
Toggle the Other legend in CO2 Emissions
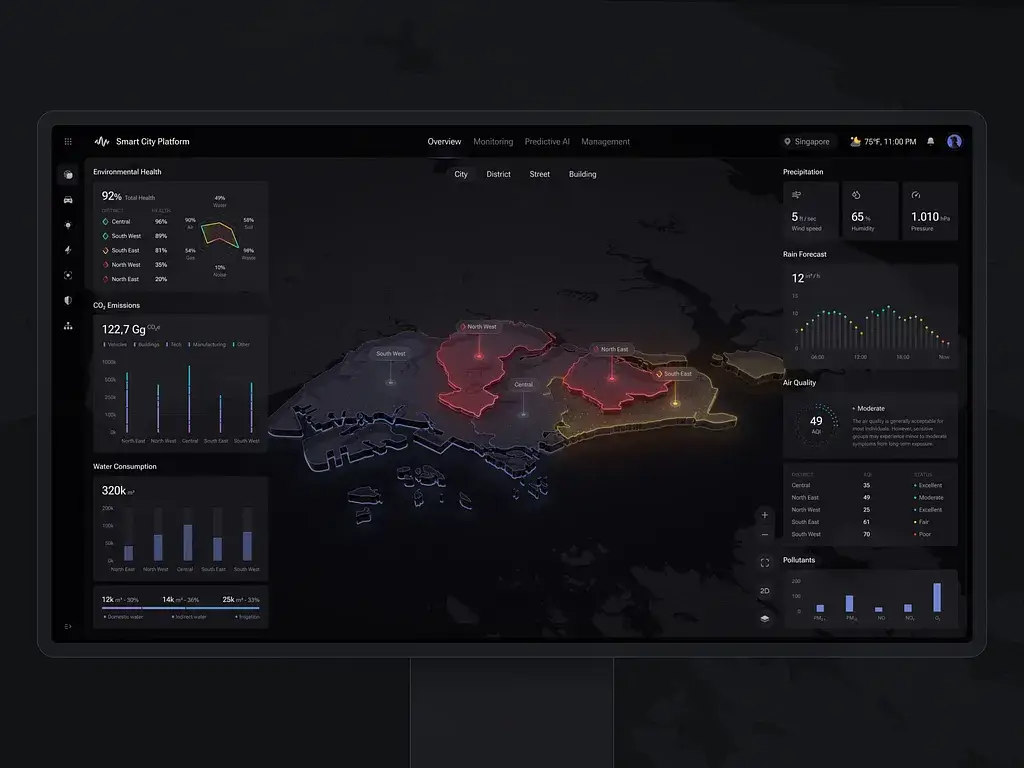242,344
